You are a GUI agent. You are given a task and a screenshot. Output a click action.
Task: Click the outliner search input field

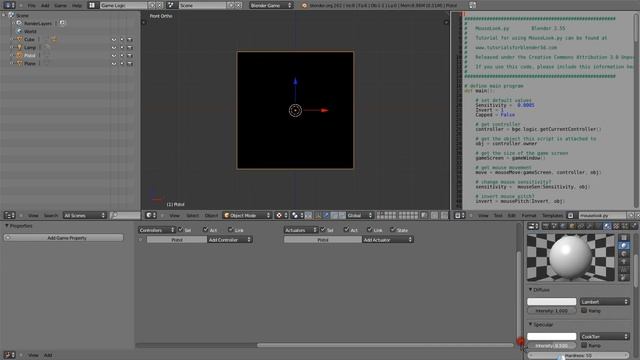(125, 215)
